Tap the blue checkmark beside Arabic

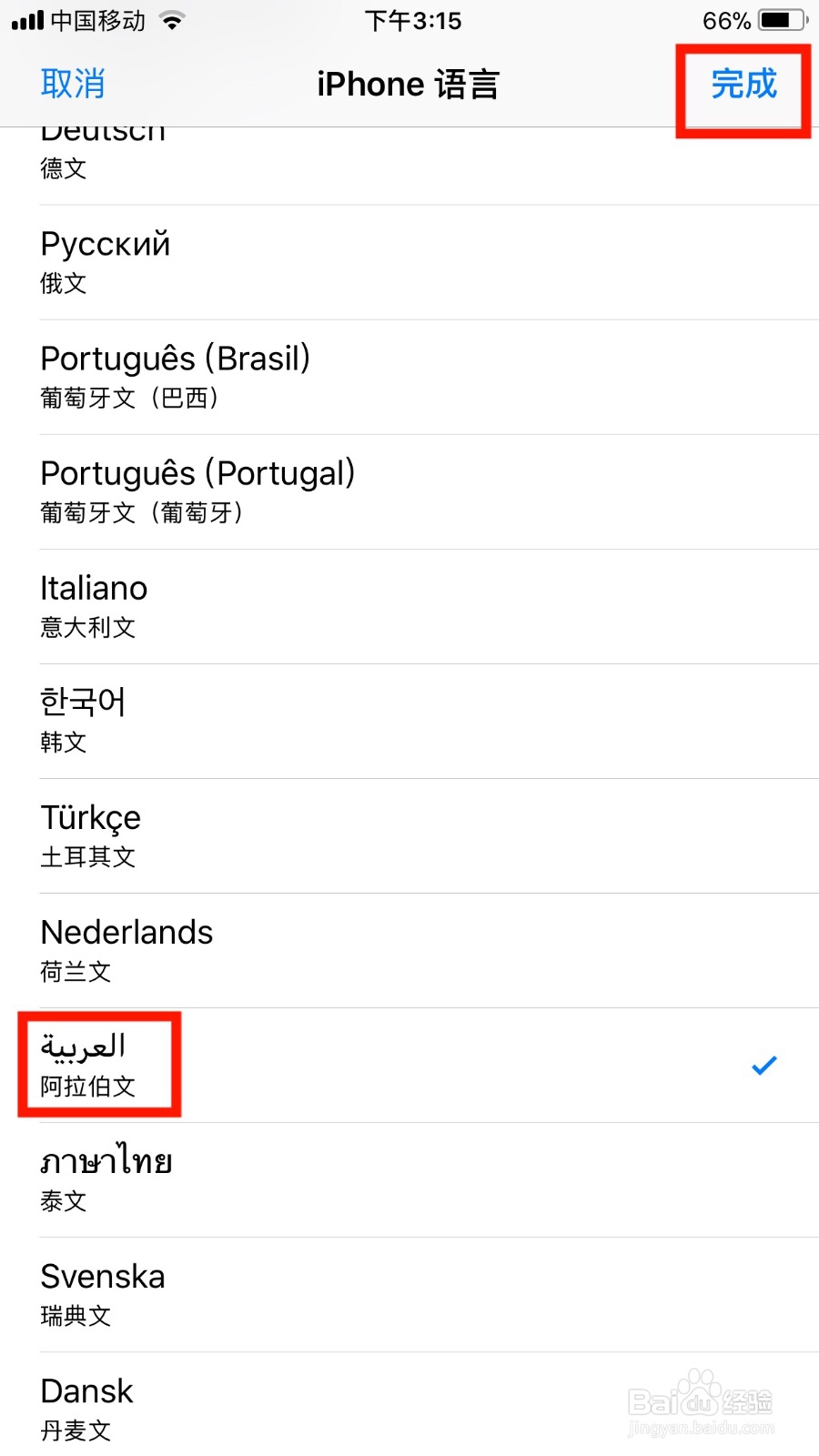(763, 1065)
